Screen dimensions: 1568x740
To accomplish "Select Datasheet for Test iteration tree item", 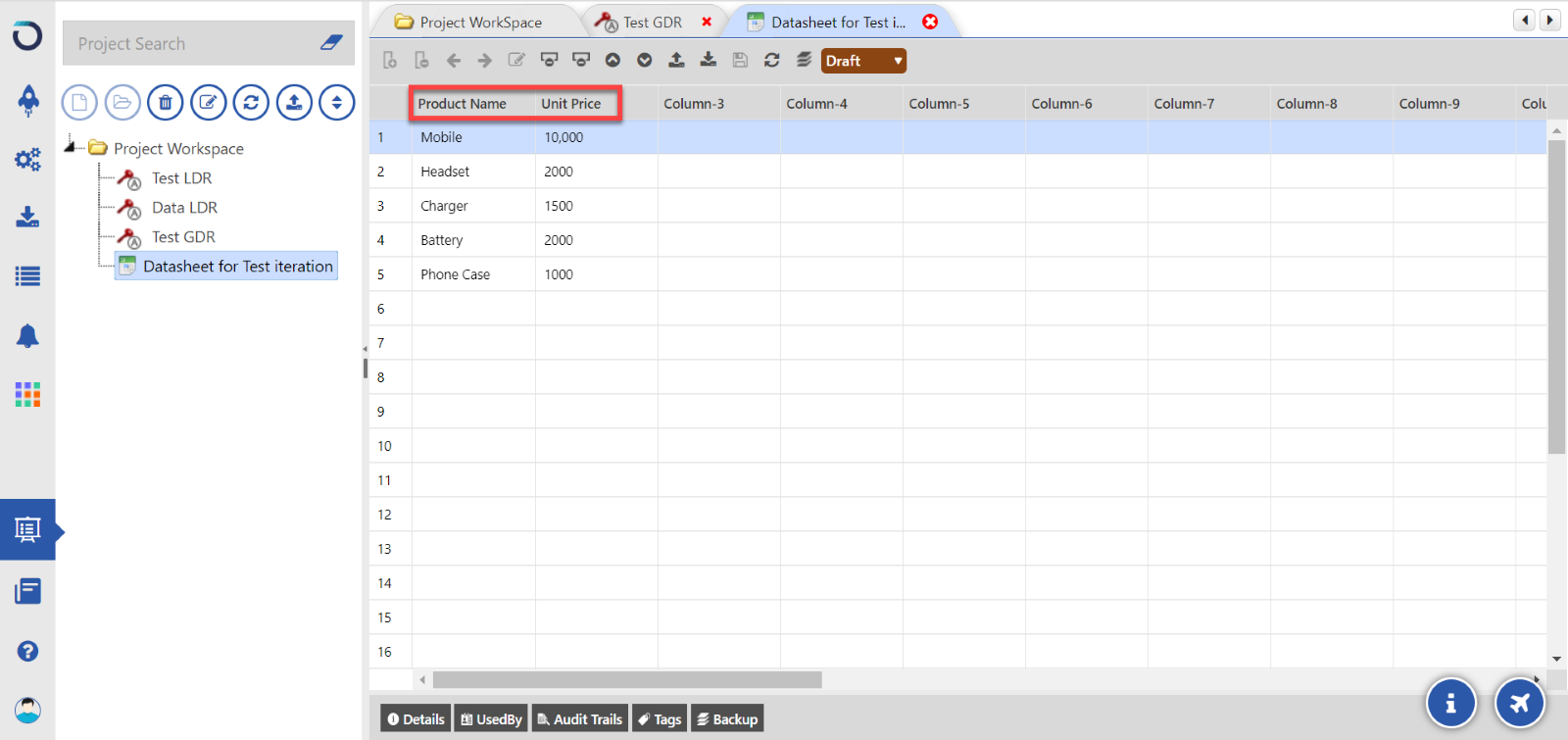I will click(x=226, y=267).
